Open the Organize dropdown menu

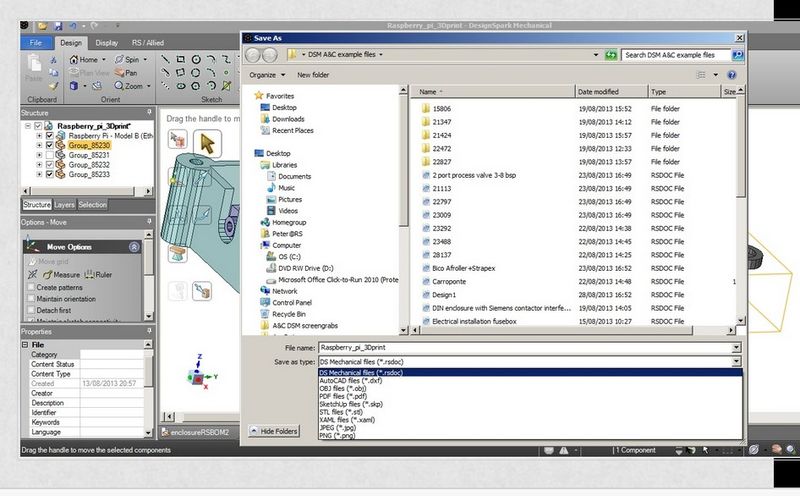267,75
